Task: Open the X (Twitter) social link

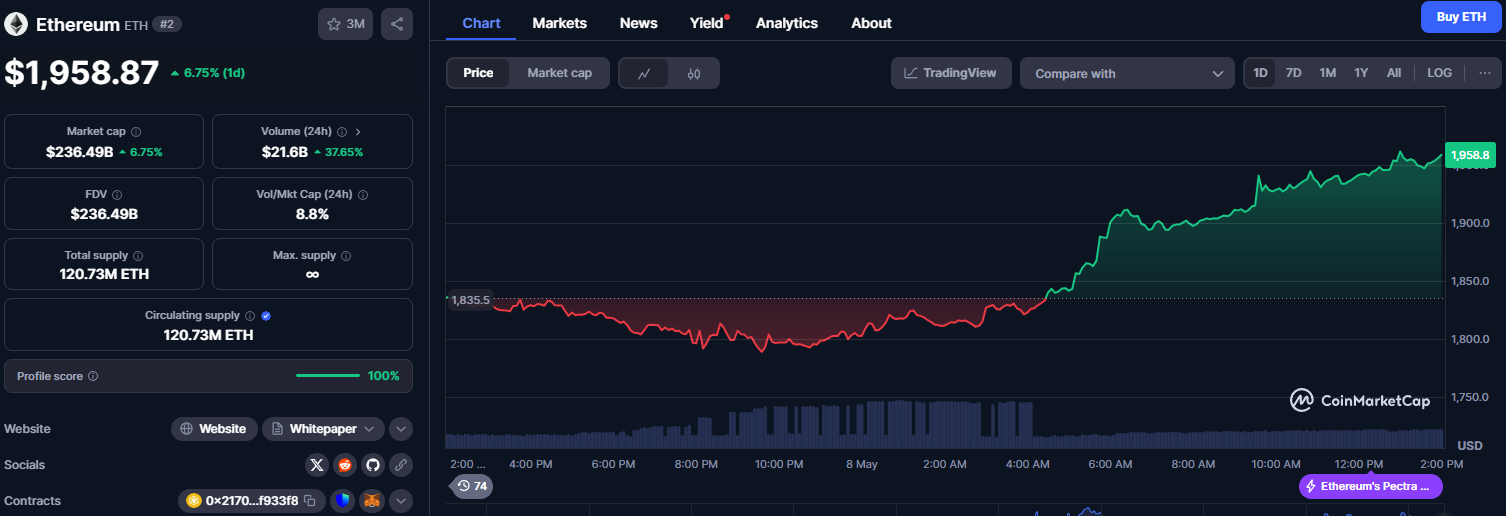Action: point(317,465)
